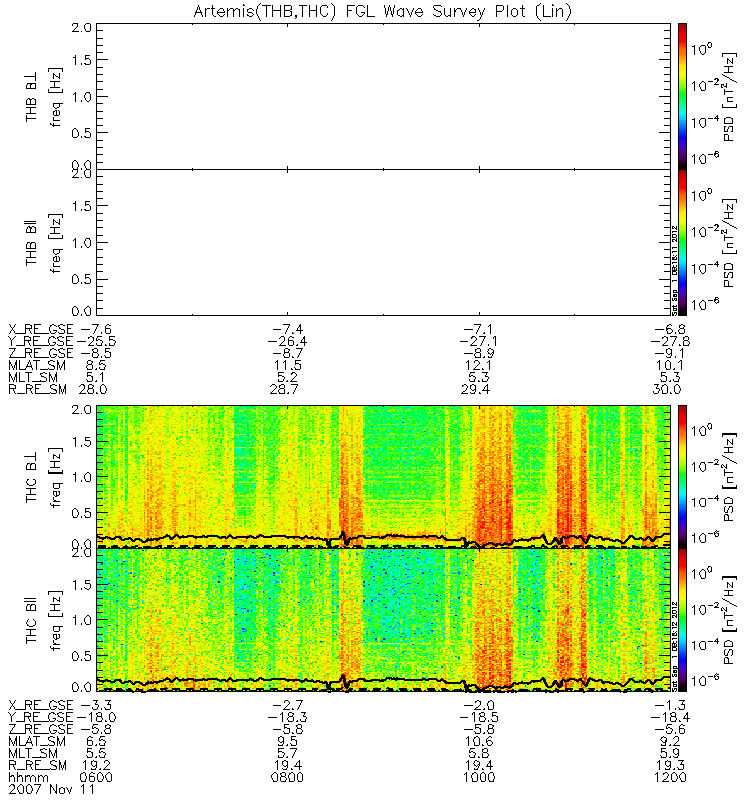This screenshot has height=800, width=750.
Task: Click the THC X_RE_GSE value '-2.7'
Action: click(x=287, y=706)
